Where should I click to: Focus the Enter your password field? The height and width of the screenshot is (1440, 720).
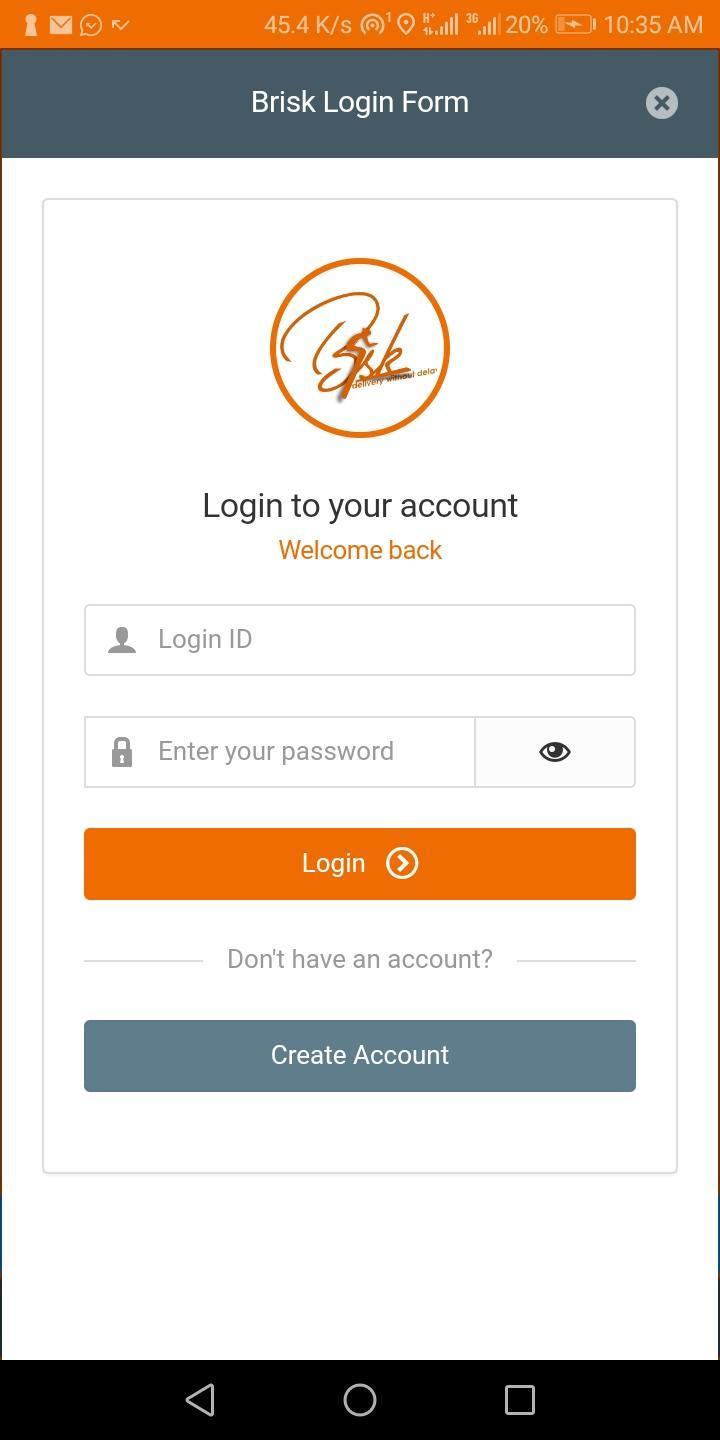point(280,752)
